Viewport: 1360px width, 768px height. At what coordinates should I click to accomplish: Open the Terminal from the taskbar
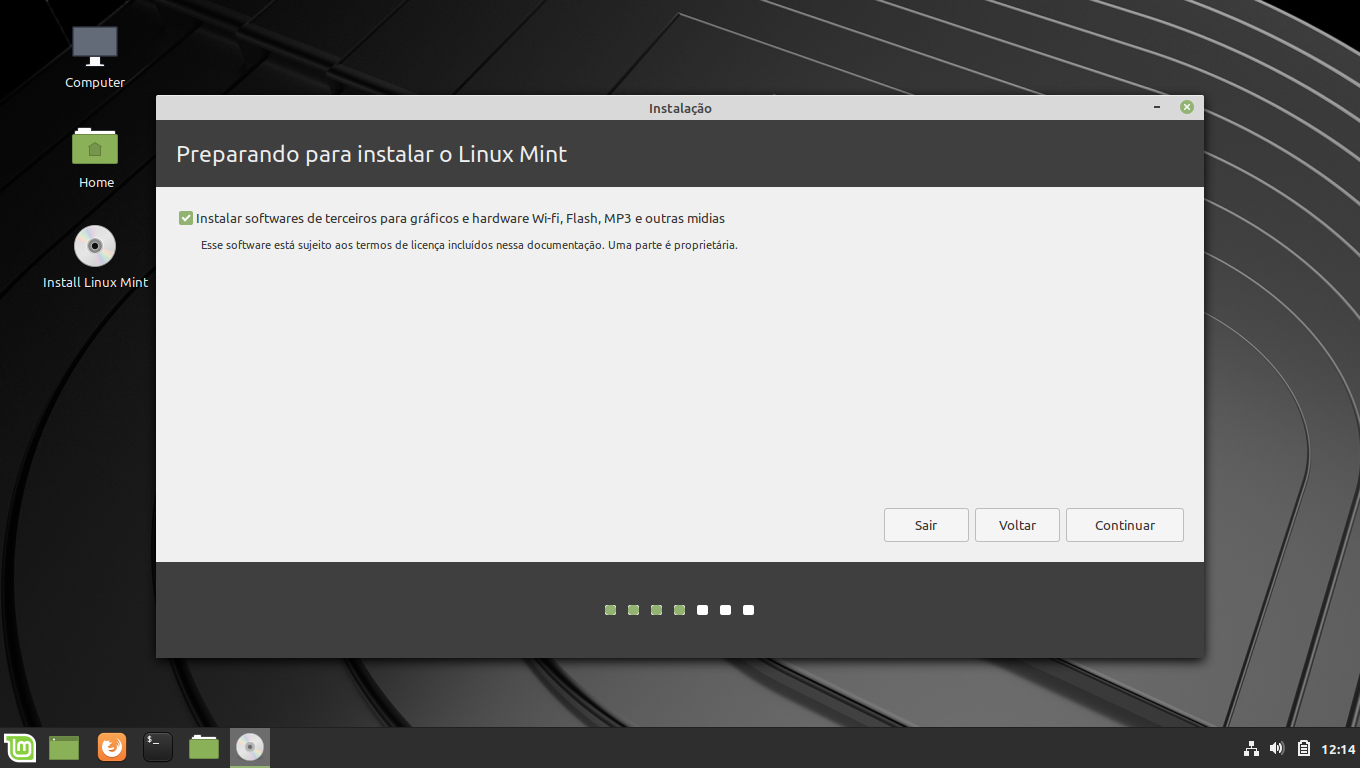[158, 747]
